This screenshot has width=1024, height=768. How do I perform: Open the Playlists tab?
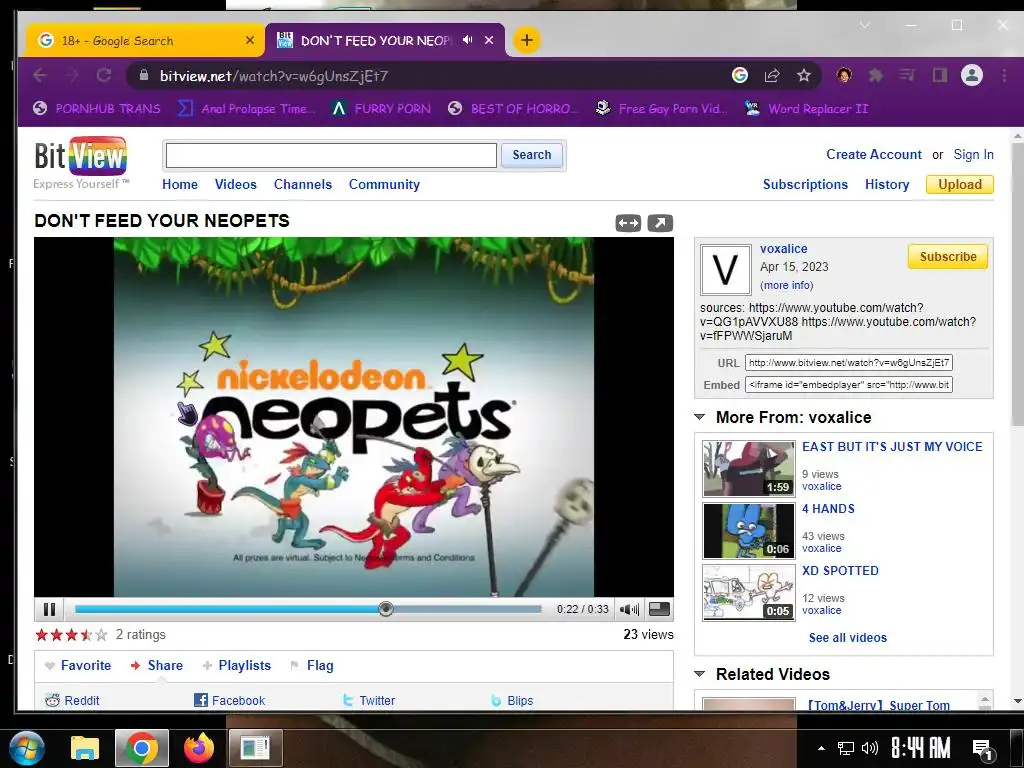click(x=236, y=665)
